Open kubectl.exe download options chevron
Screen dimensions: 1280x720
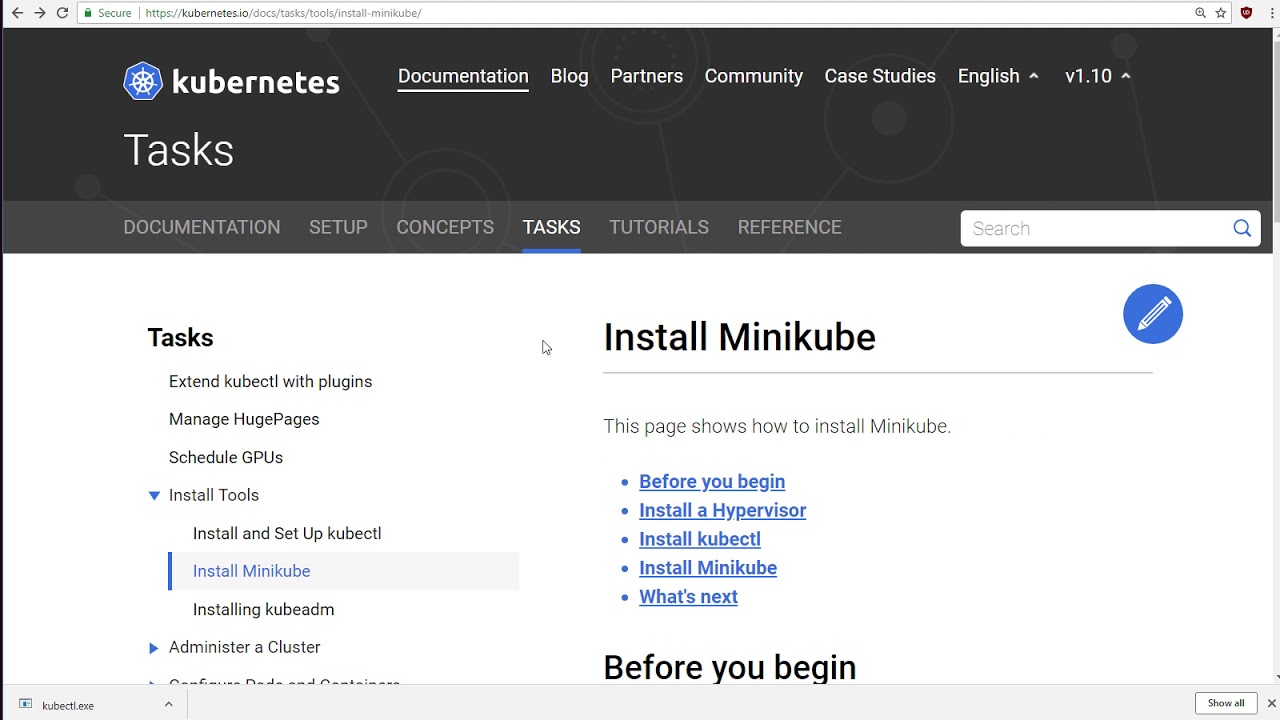tap(168, 704)
